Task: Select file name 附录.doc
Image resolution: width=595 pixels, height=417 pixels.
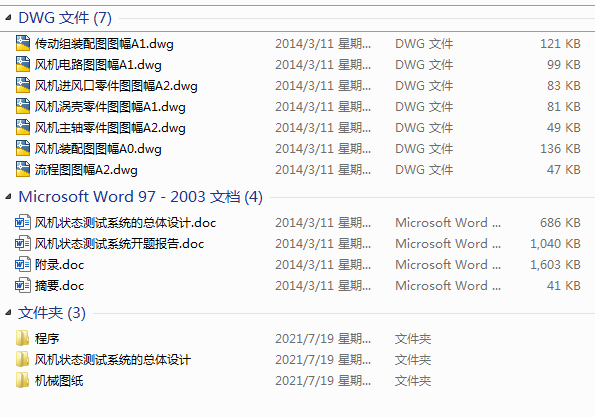Action: click(x=60, y=265)
